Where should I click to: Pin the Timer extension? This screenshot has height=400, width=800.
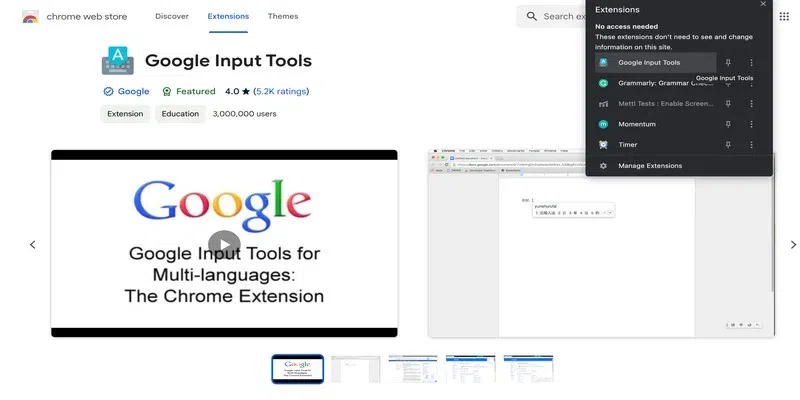pyautogui.click(x=728, y=145)
